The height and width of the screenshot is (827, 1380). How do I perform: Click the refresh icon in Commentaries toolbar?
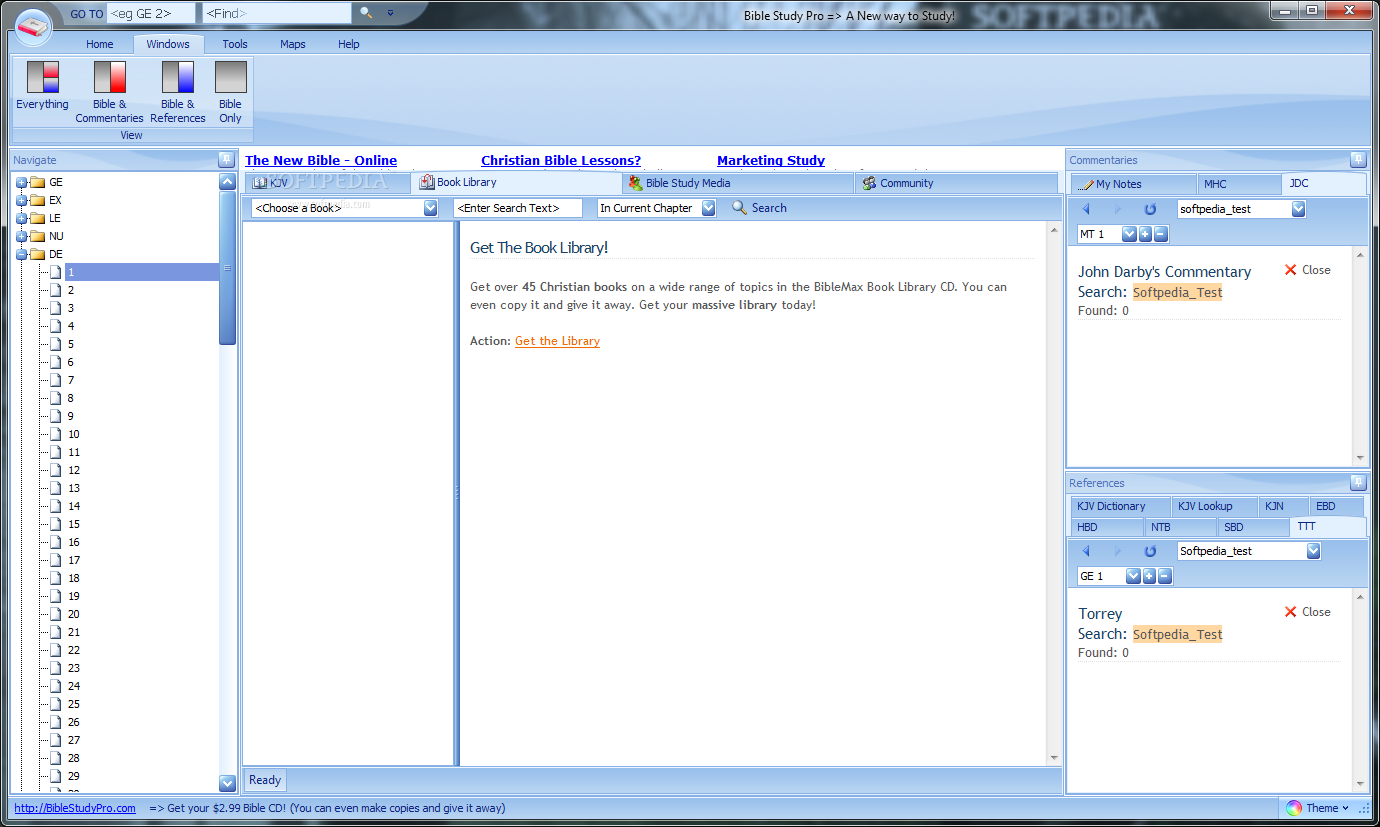[x=1150, y=209]
